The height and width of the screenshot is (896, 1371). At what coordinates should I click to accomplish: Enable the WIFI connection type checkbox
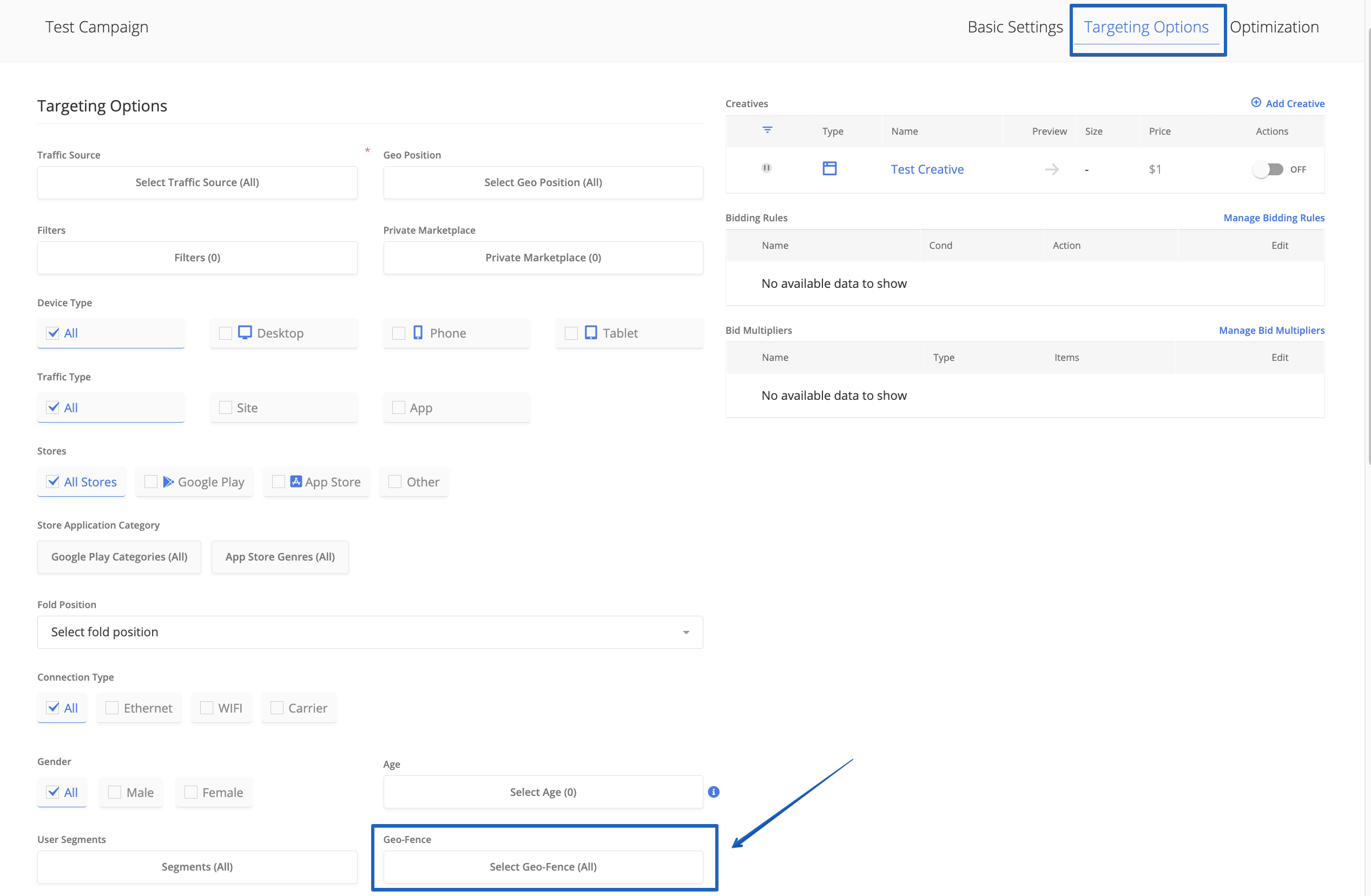click(206, 708)
